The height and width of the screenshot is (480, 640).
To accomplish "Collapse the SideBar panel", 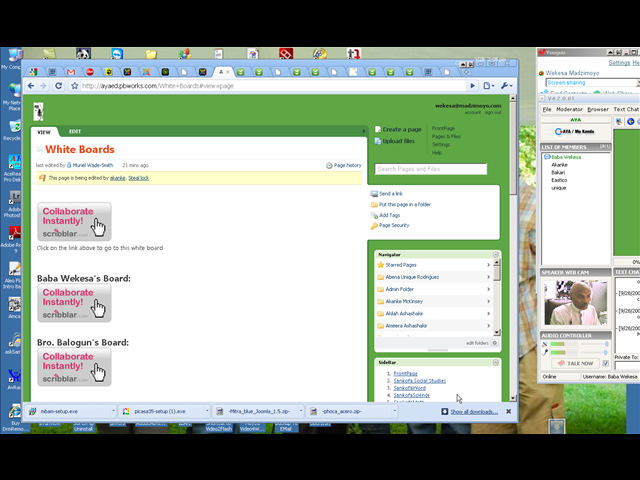I will coord(496,362).
